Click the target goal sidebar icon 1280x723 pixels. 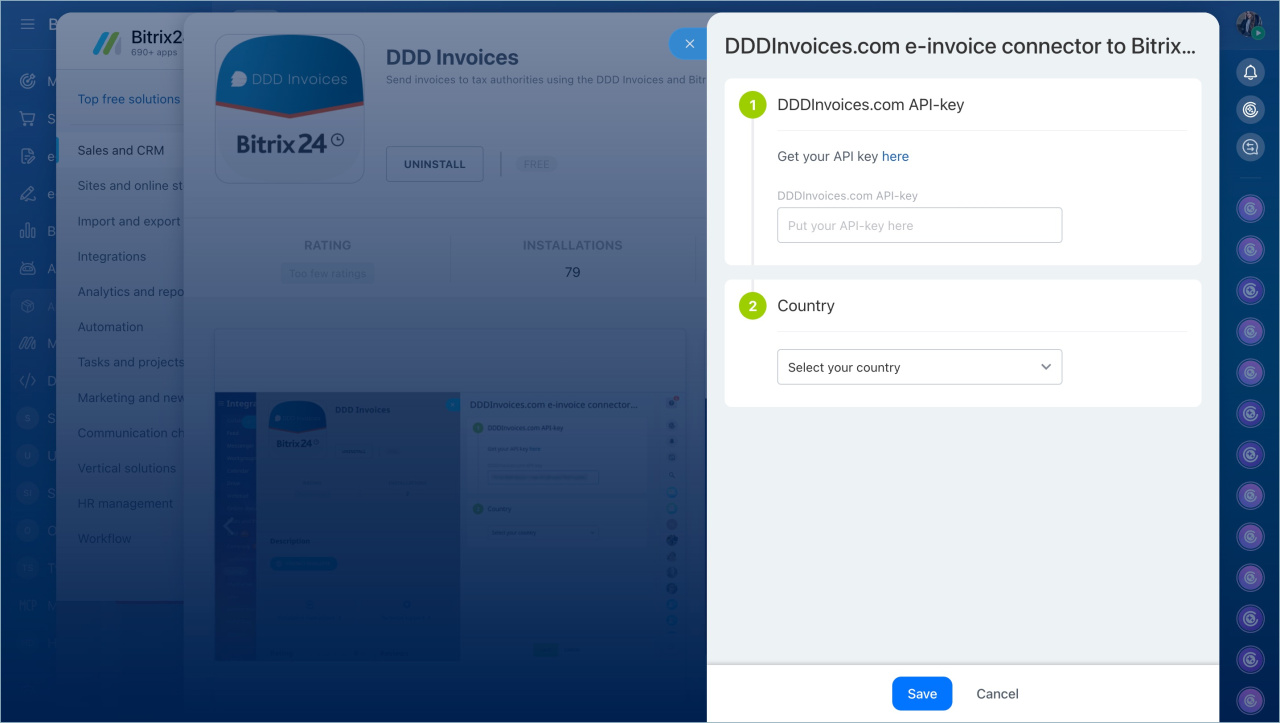point(27,81)
